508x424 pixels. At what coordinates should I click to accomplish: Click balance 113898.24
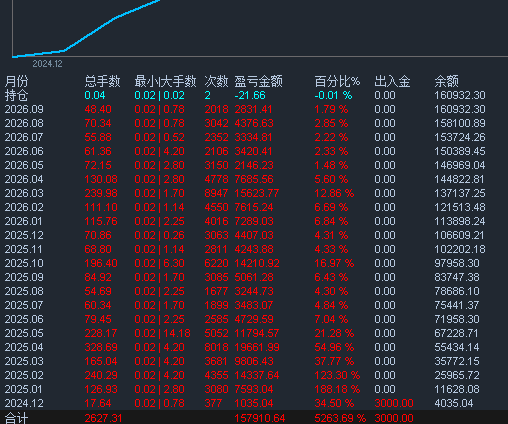coord(460,222)
